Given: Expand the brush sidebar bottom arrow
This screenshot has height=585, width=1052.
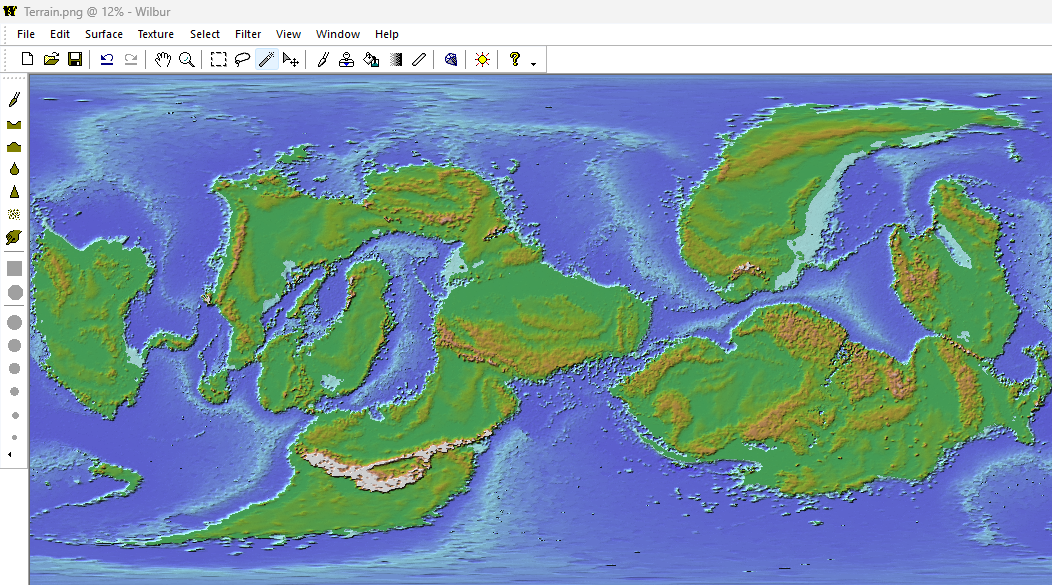Looking at the screenshot, I should tap(10, 455).
